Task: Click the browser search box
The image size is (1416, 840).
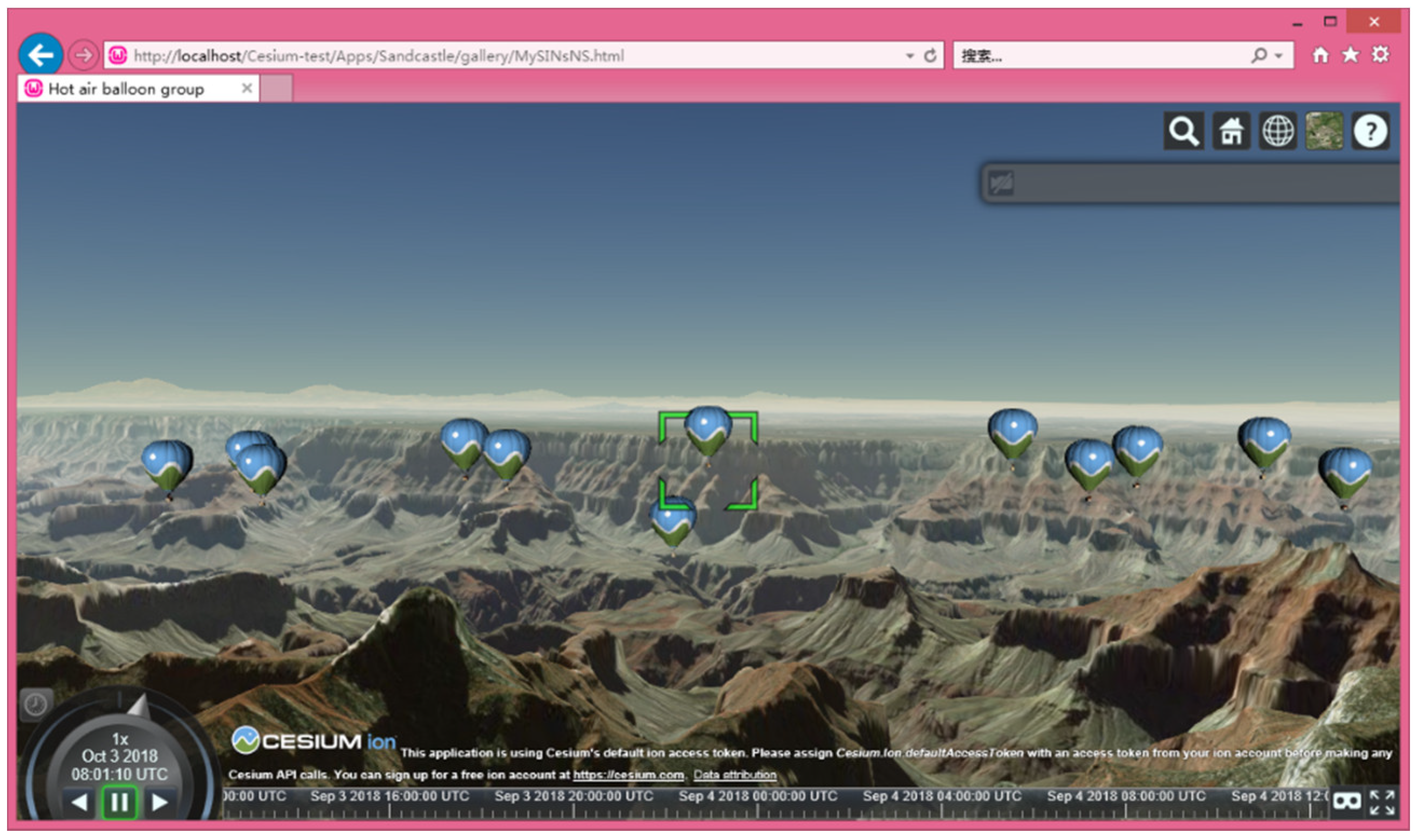Action: click(x=1123, y=56)
